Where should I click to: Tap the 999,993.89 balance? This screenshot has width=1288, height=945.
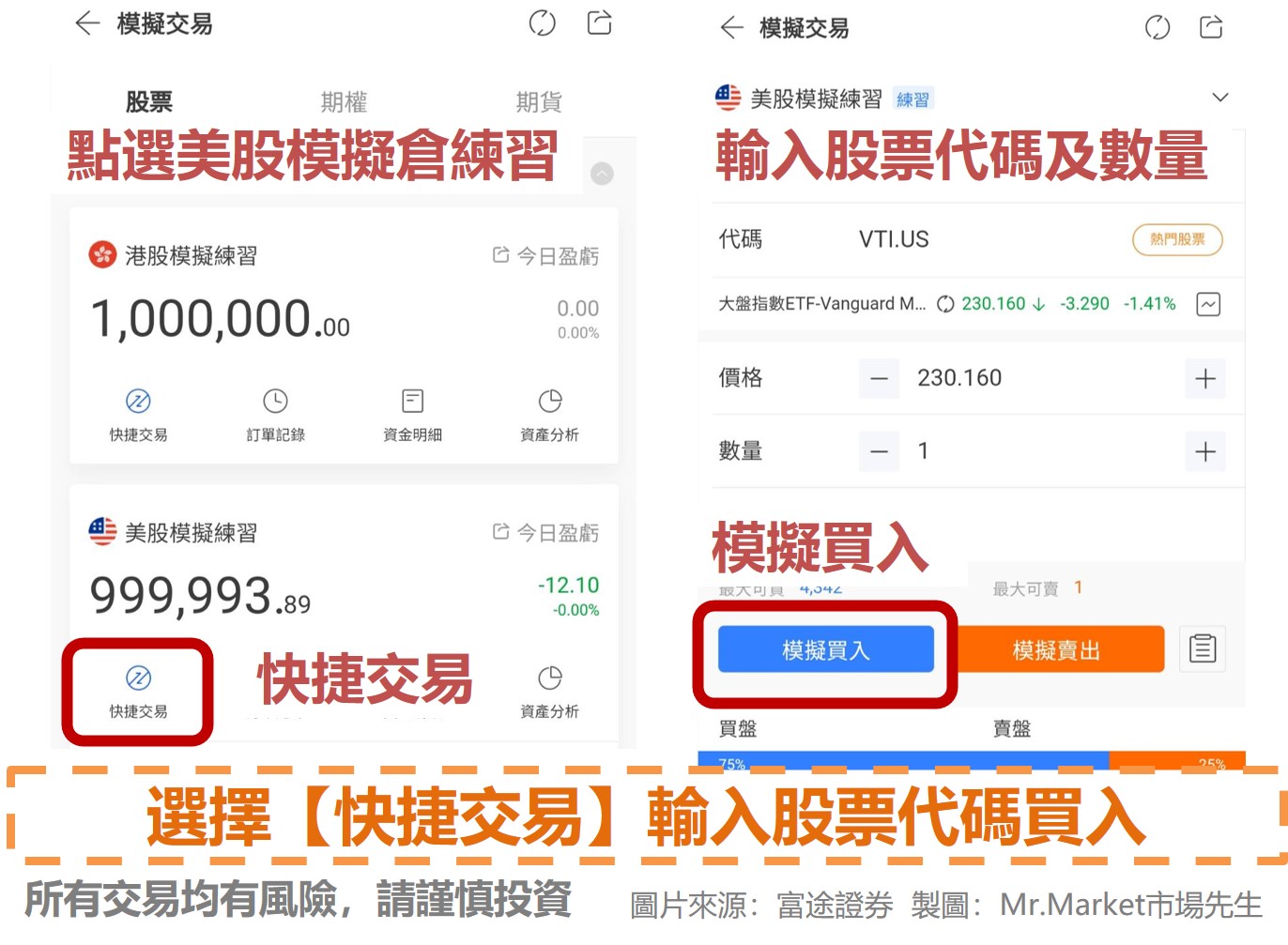pyautogui.click(x=200, y=596)
